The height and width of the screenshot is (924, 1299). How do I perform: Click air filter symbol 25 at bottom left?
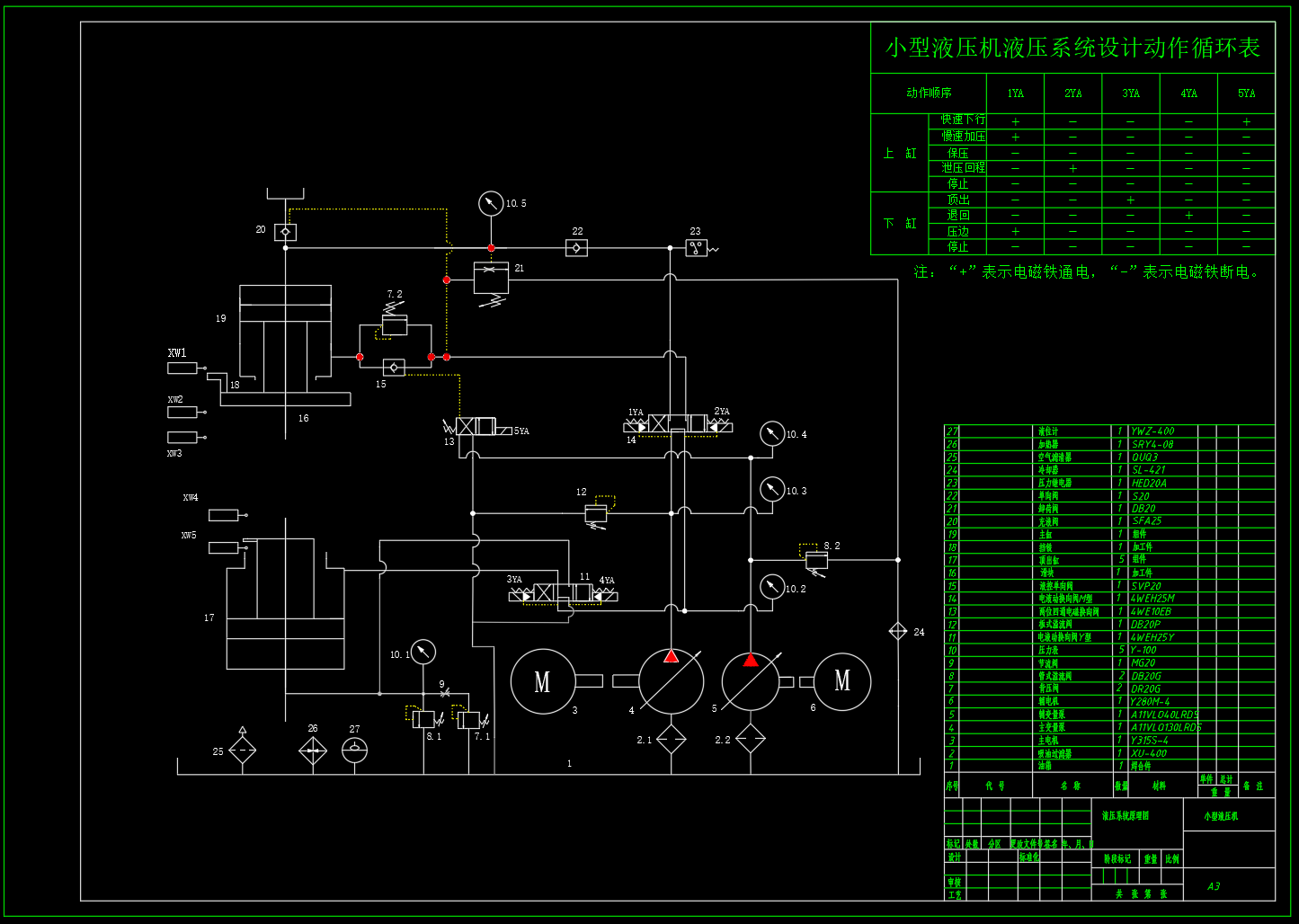point(241,750)
